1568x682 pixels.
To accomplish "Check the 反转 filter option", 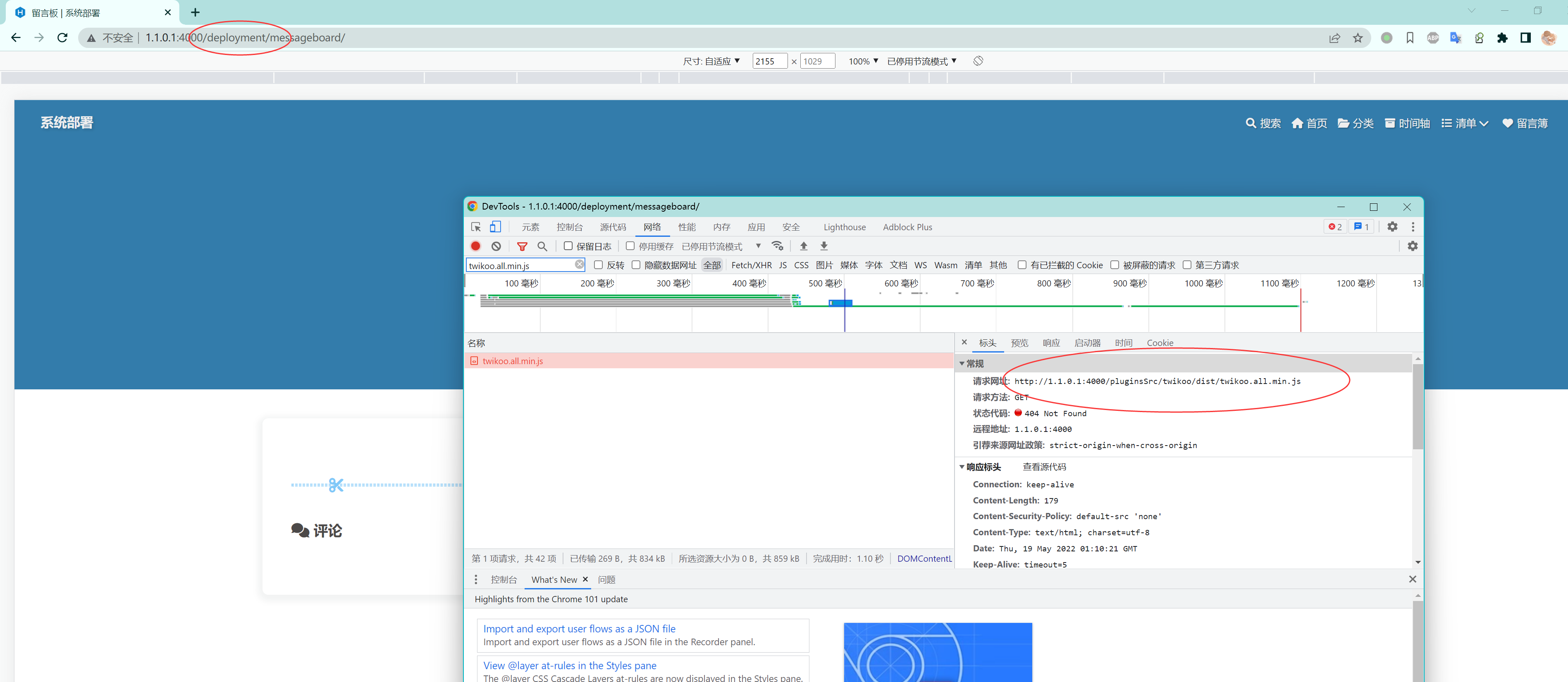I will point(598,265).
